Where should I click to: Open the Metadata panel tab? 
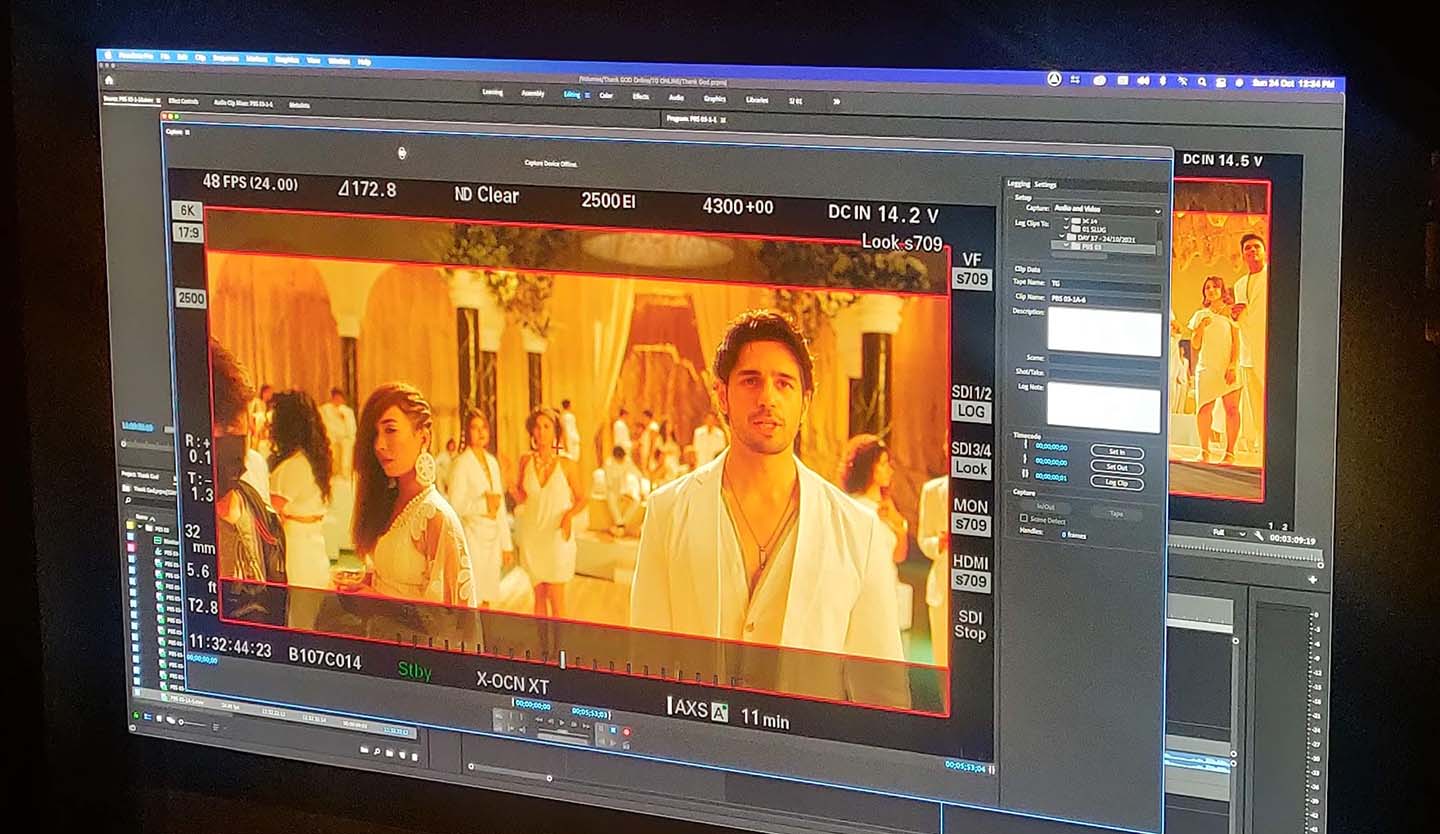299,105
